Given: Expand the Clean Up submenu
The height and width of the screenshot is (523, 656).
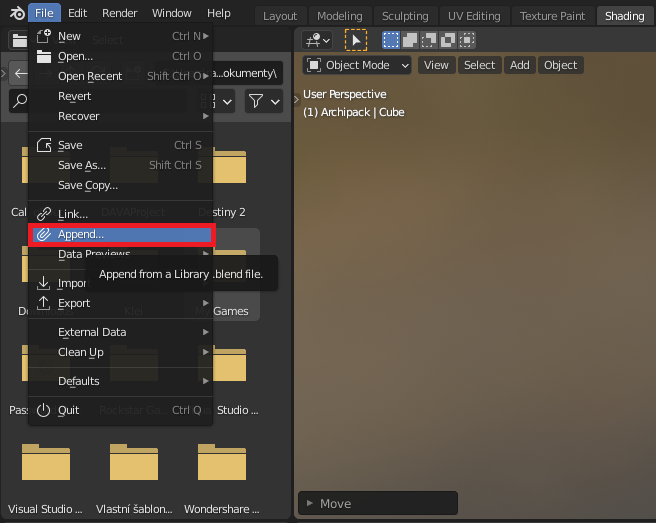Looking at the screenshot, I should [120, 352].
